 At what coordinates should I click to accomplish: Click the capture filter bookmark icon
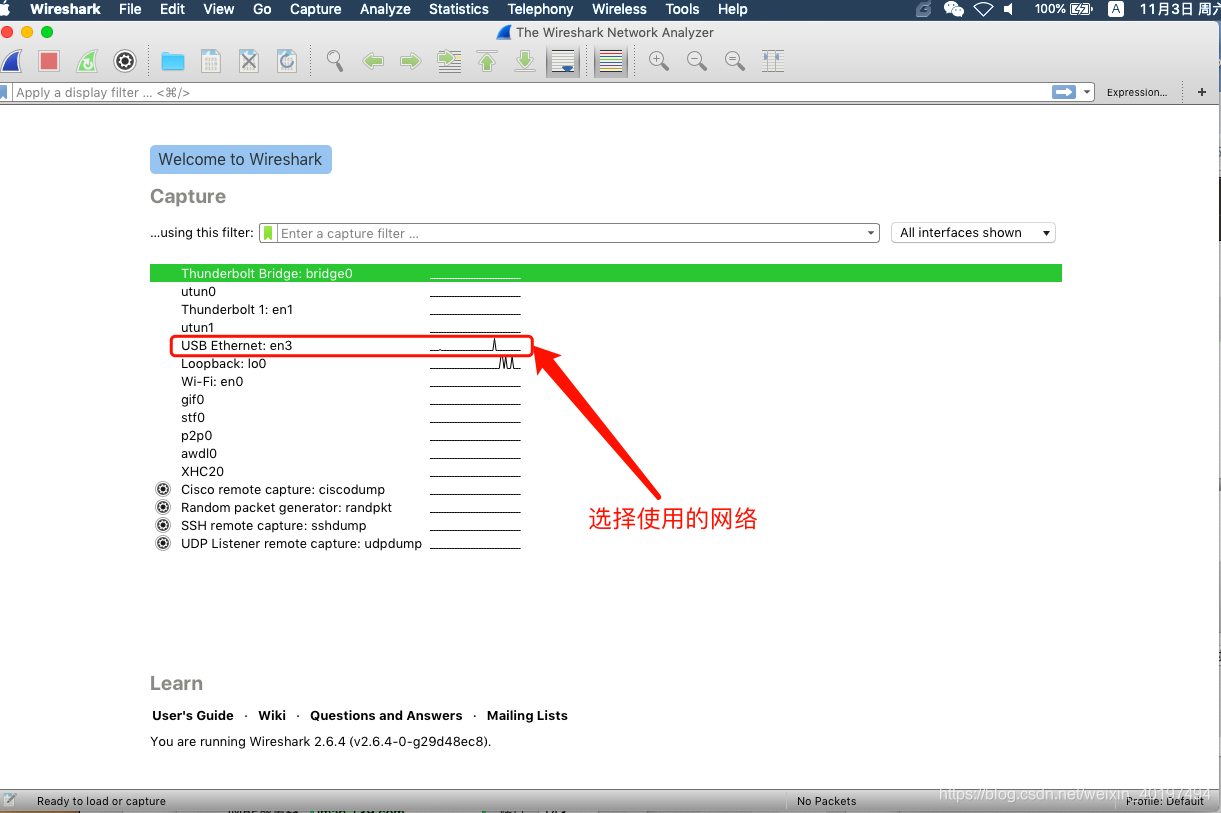pos(268,233)
